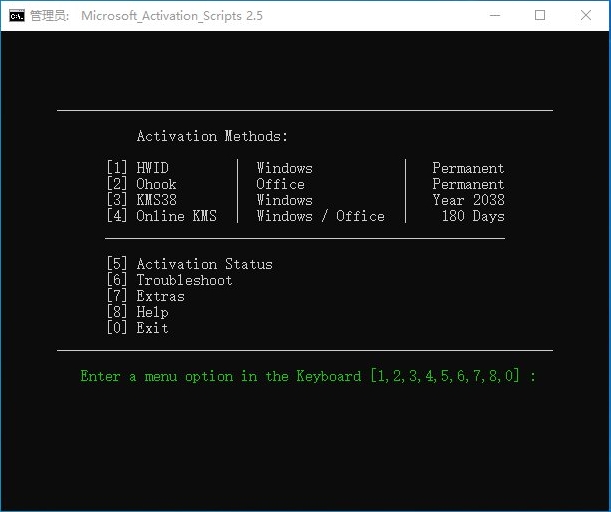Click the '[5] Activation Status' line
Screen dimensions: 611x512
(189, 264)
